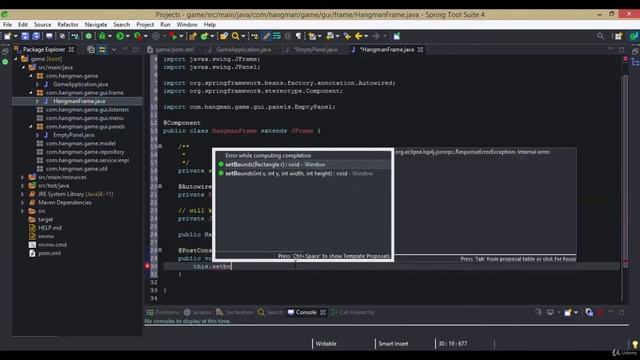Image resolution: width=640 pixels, height=360 pixels.
Task: Select EmptyPanel.java in Package Explorer
Action: click(73, 135)
